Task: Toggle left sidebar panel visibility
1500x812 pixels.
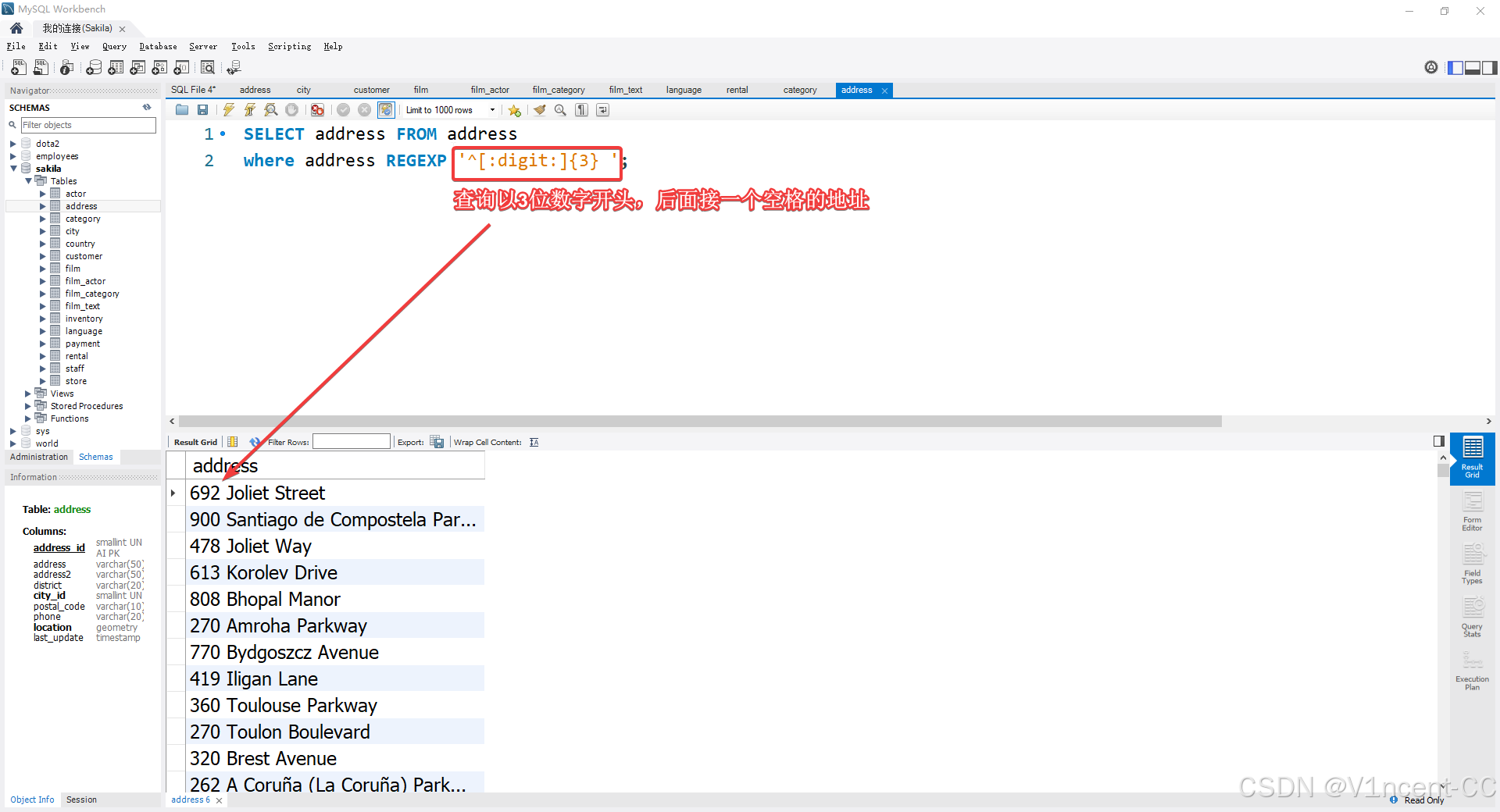Action: pos(1455,68)
